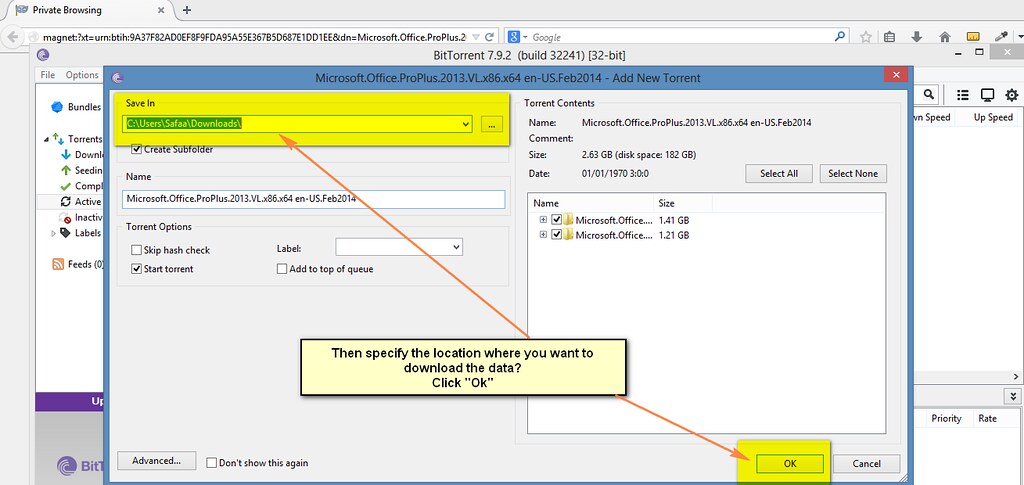
Task: Uncheck the 1.41 GB Microsoft.Office folder
Action: 556,220
